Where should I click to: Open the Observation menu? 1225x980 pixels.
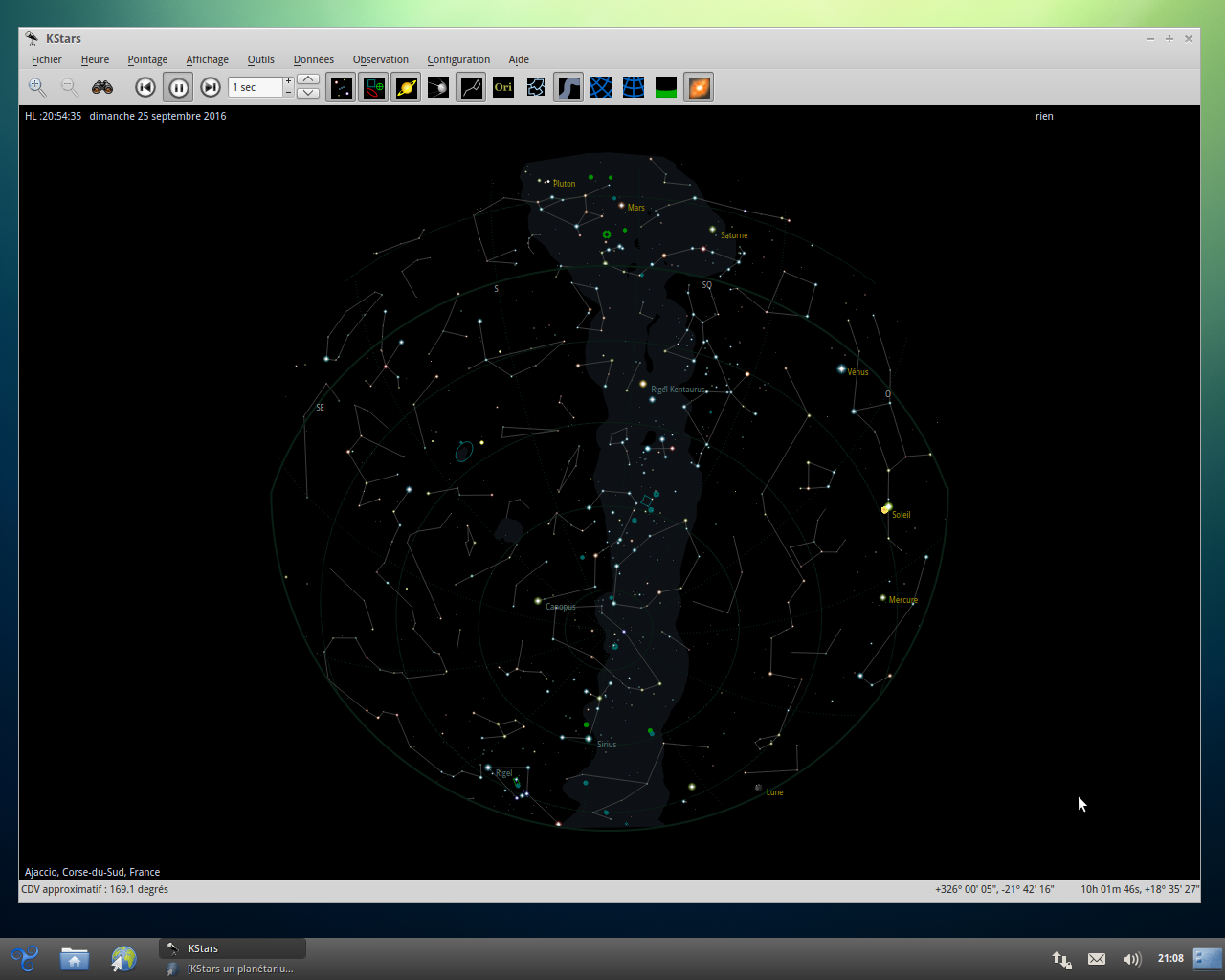381,59
